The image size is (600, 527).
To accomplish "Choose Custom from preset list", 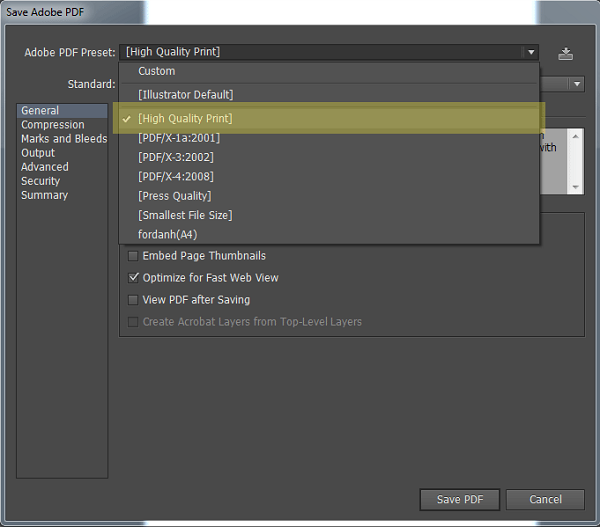I will pyautogui.click(x=157, y=71).
